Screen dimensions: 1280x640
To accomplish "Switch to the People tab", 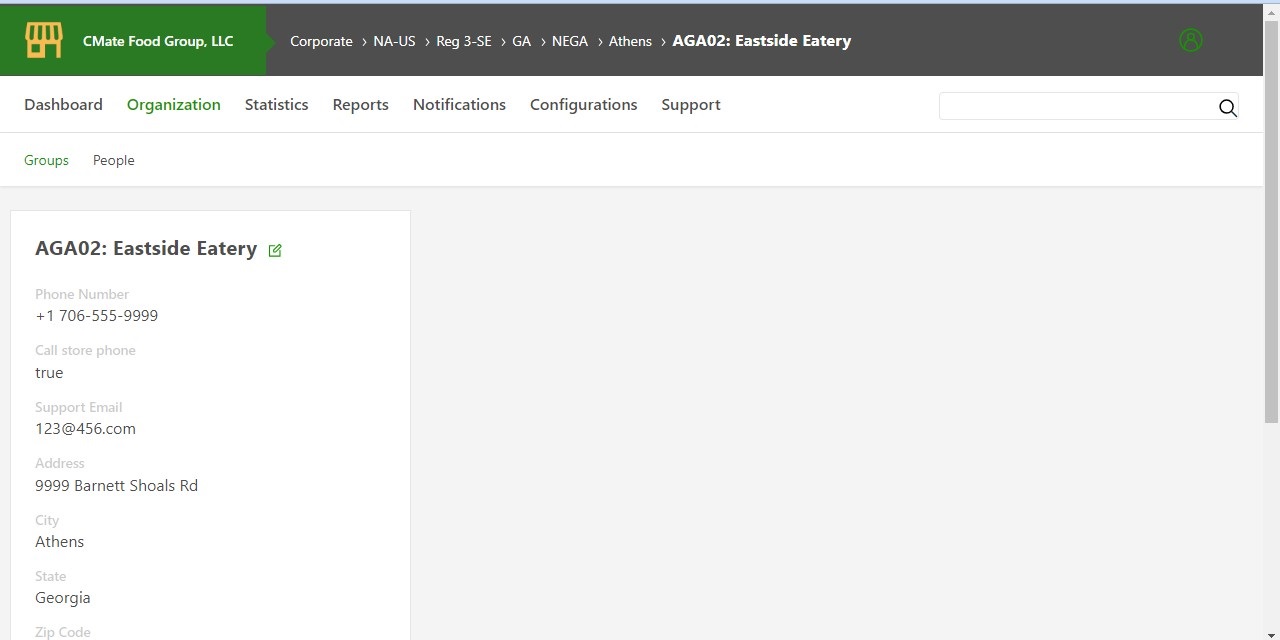I will [113, 160].
